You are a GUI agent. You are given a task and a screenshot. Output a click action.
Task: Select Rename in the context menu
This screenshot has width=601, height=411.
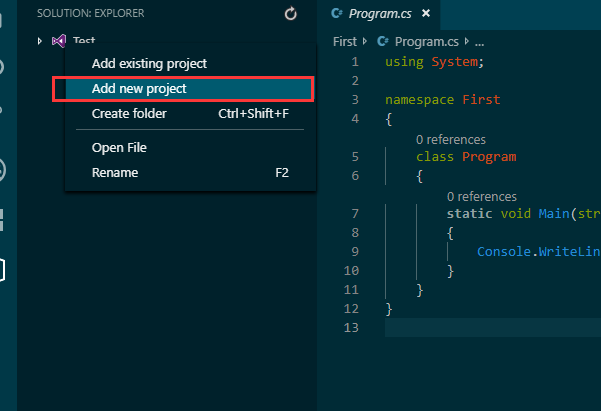click(x=115, y=173)
